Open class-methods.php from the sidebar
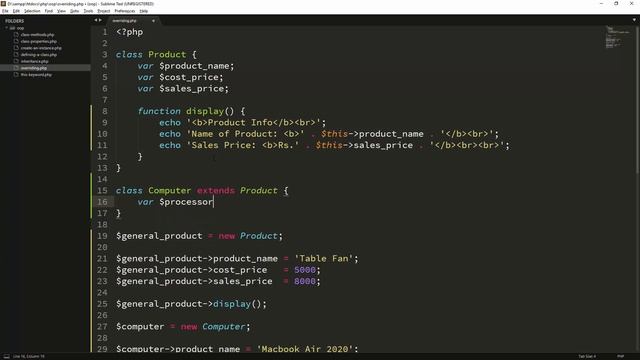Viewport: 640px width, 360px height. (x=37, y=35)
